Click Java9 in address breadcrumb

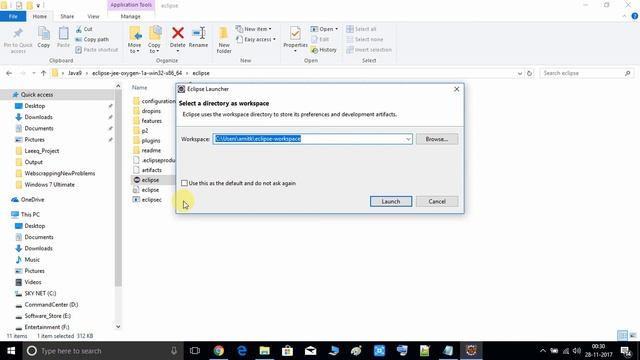tap(75, 73)
